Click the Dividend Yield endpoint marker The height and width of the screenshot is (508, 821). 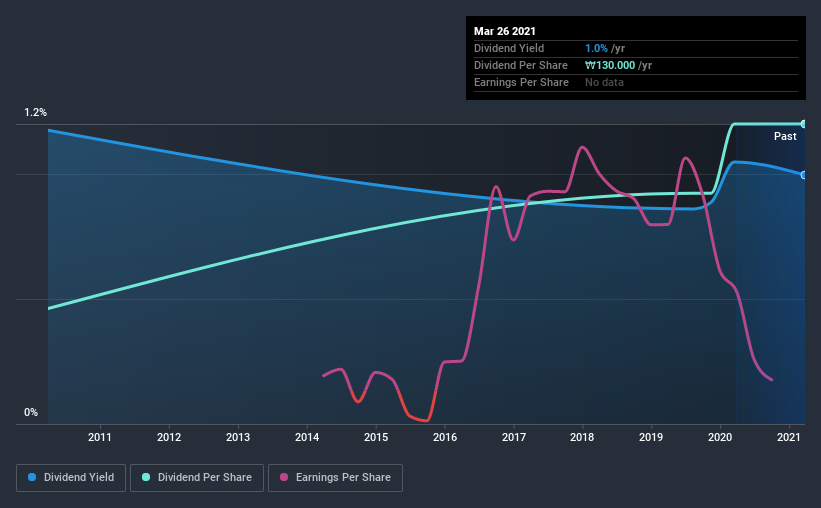tap(803, 175)
